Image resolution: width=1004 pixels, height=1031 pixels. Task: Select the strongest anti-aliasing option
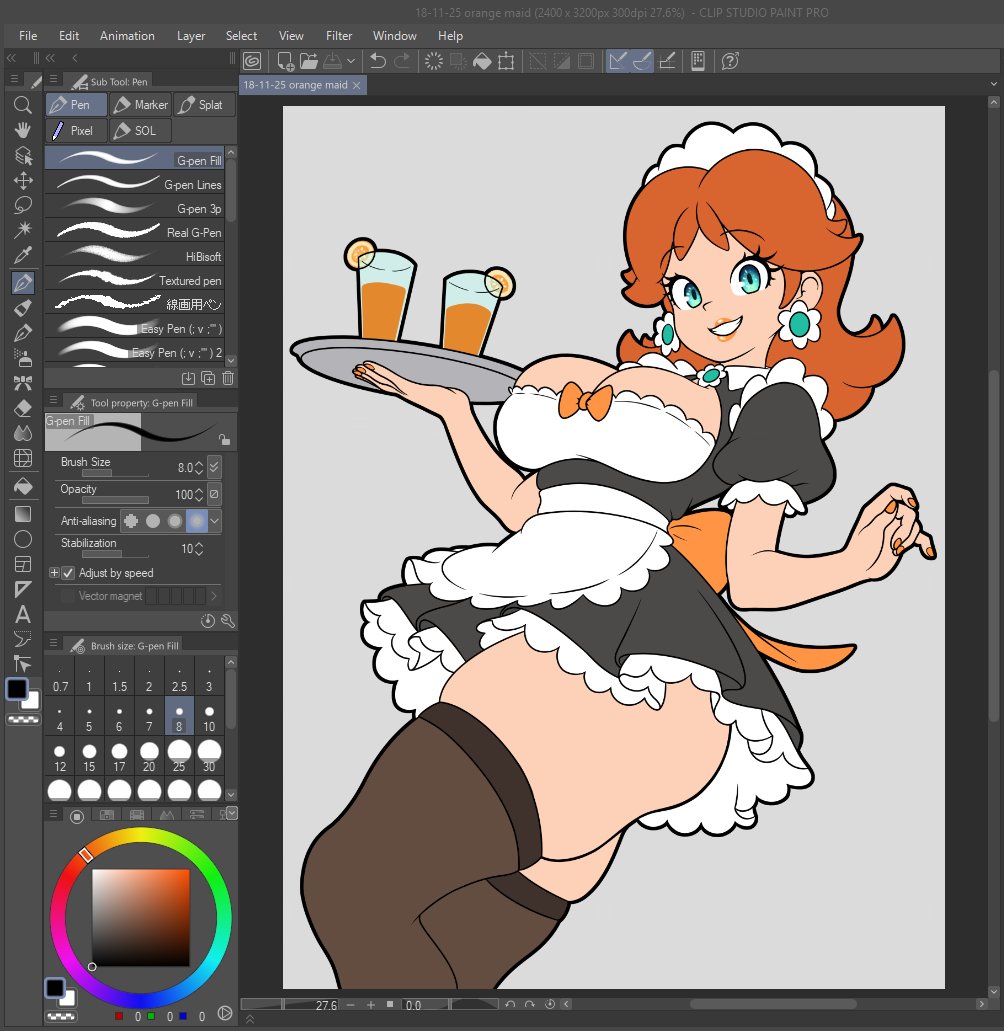[x=196, y=521]
